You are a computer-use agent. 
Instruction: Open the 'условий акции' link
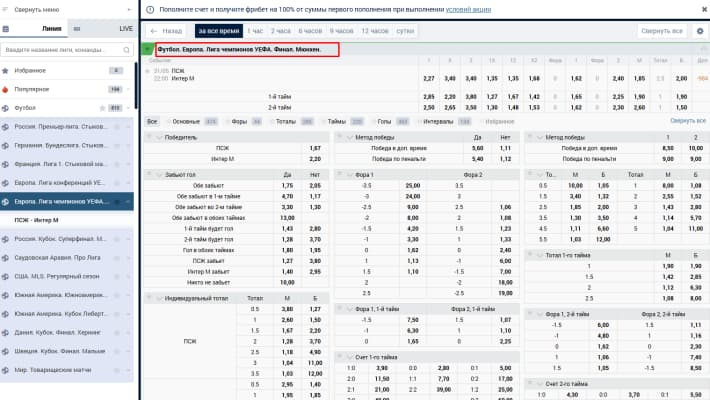[468, 10]
